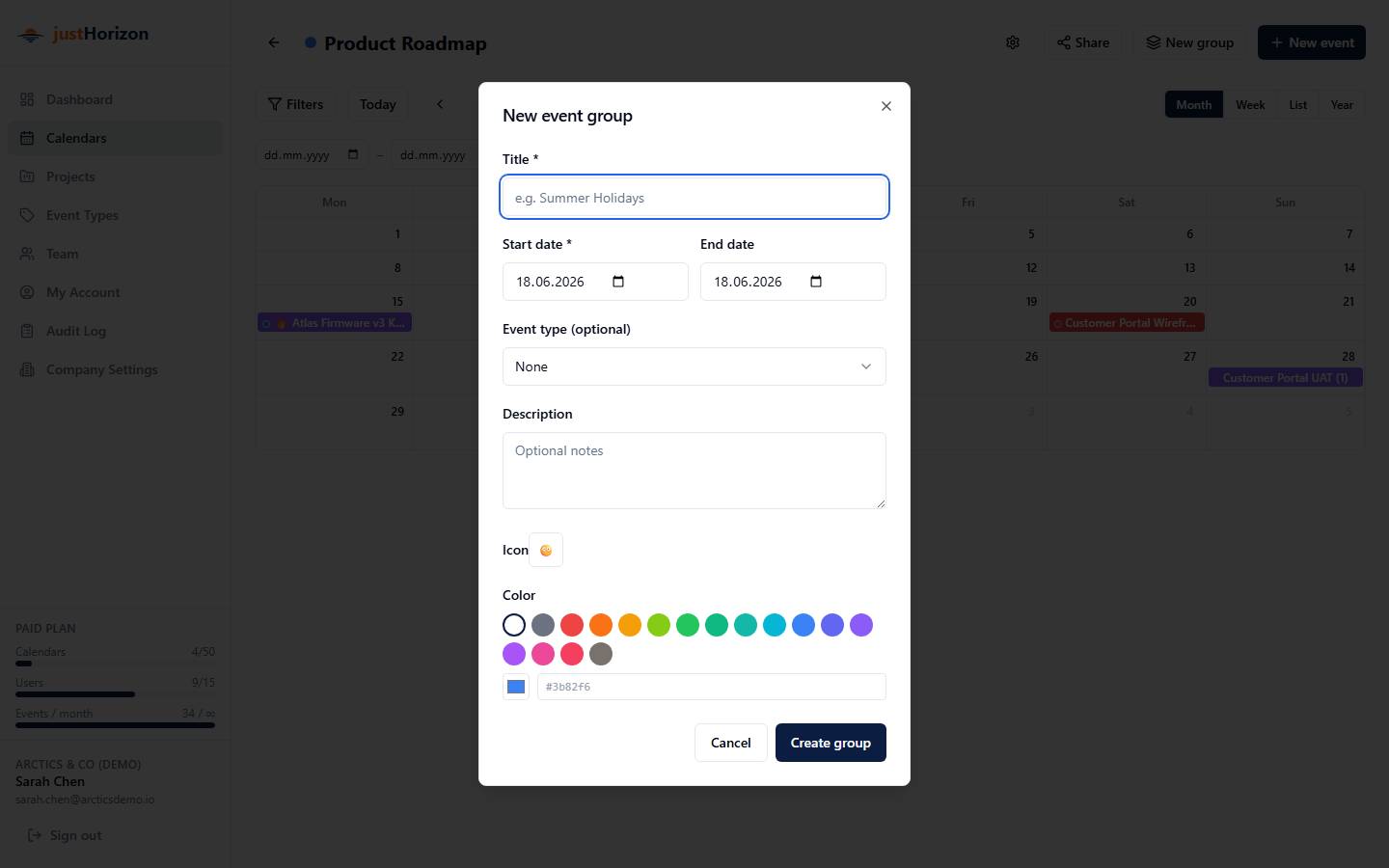Click the Start date field in dialog
Viewport: 1389px width, 868px height.
(595, 282)
